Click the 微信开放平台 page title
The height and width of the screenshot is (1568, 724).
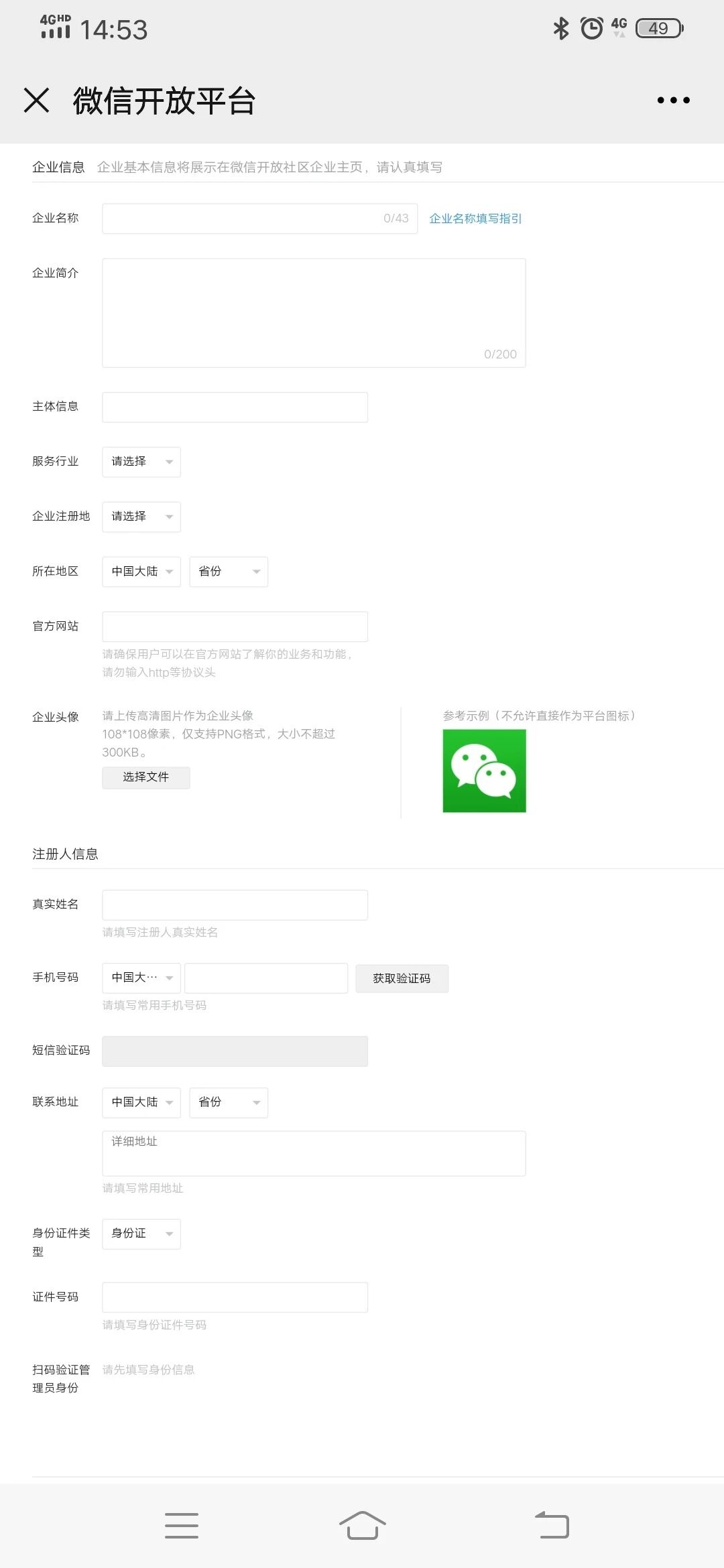pyautogui.click(x=164, y=101)
